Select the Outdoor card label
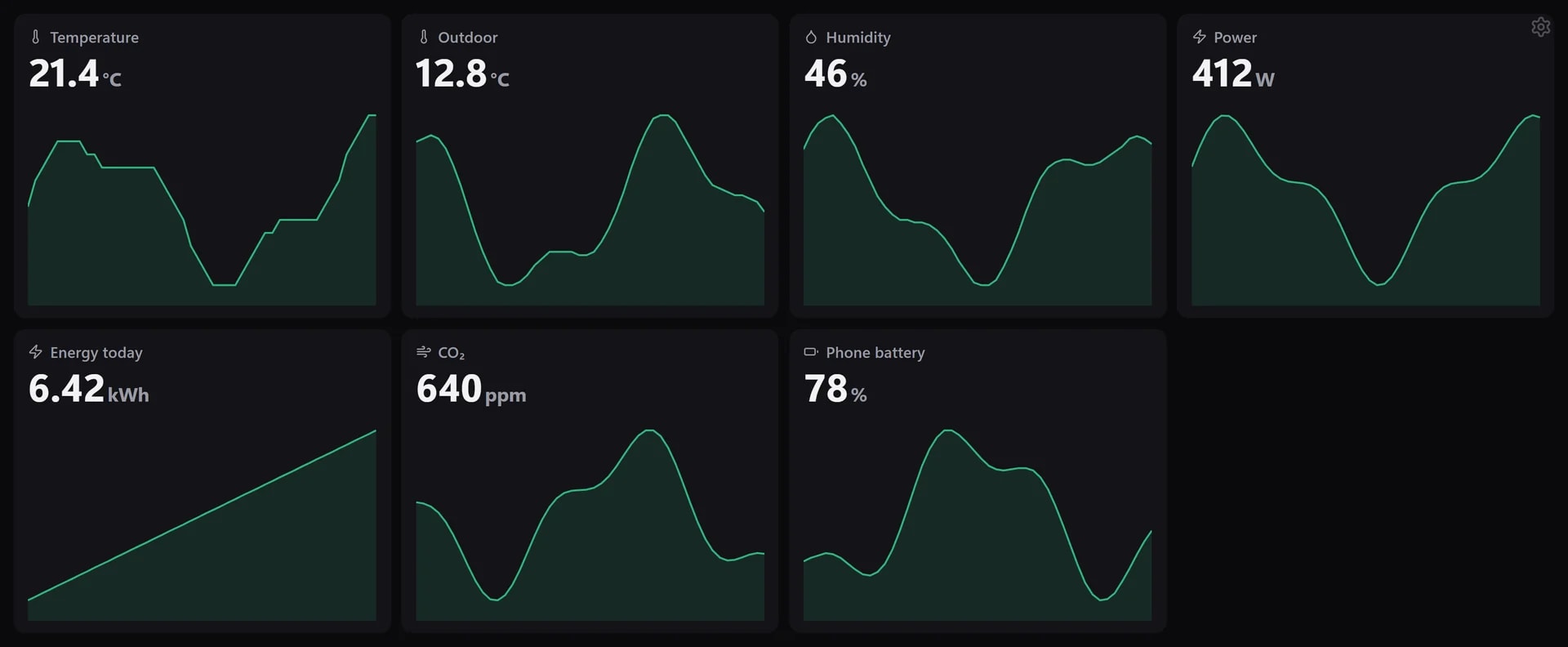Image resolution: width=1568 pixels, height=647 pixels. 467,38
